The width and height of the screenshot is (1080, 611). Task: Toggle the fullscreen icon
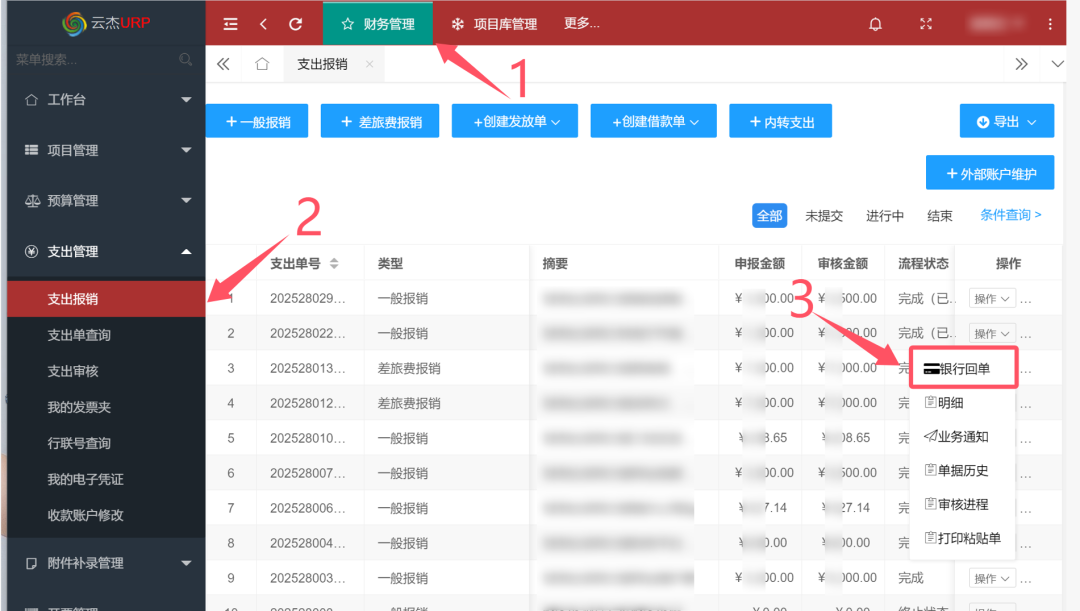pos(925,24)
